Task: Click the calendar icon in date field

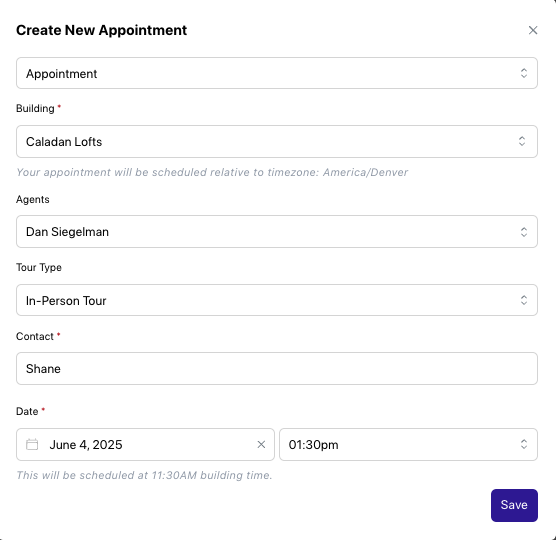Action: pyautogui.click(x=32, y=444)
